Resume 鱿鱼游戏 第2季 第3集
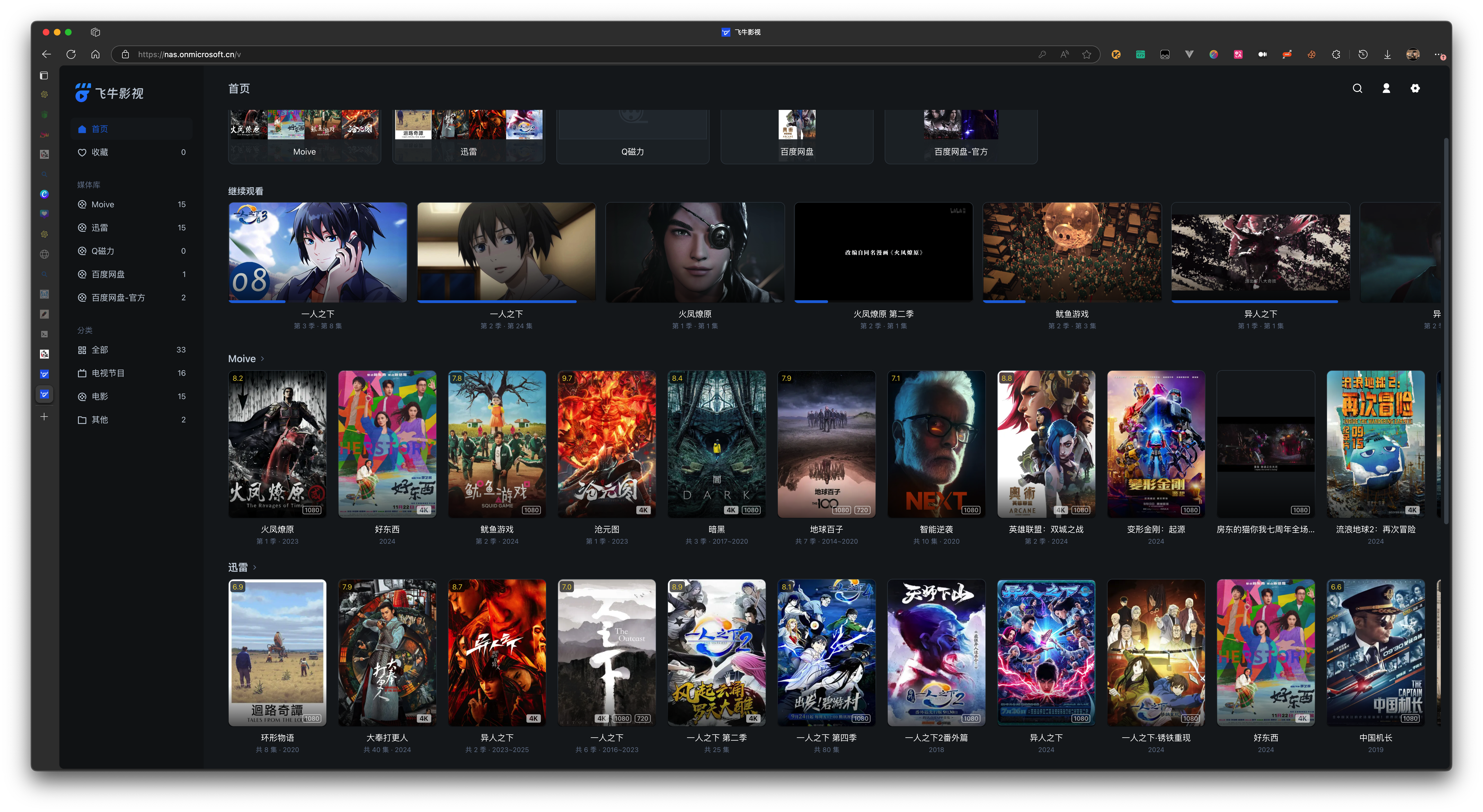 [1072, 252]
